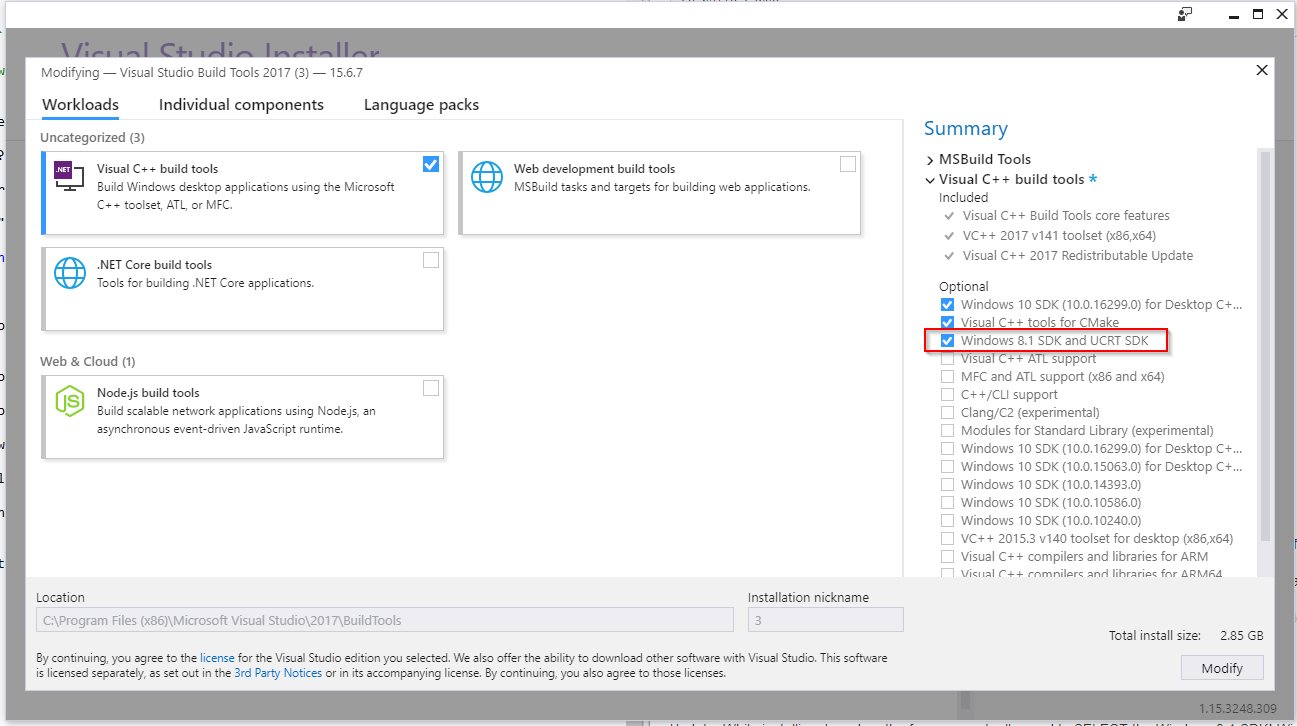Close the Modifying dialog with X
Image resolution: width=1297 pixels, height=726 pixels.
click(x=1262, y=70)
